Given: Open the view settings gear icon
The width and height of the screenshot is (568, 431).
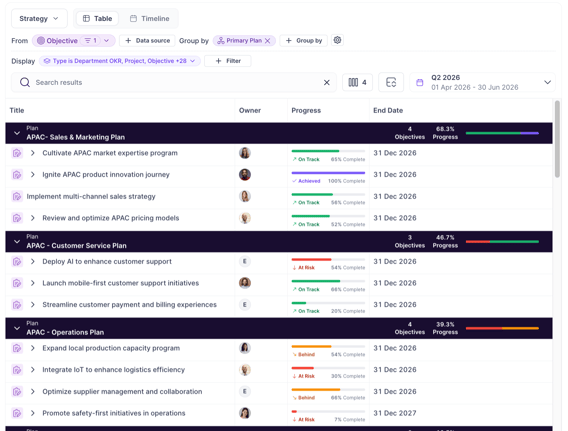Looking at the screenshot, I should pyautogui.click(x=337, y=40).
